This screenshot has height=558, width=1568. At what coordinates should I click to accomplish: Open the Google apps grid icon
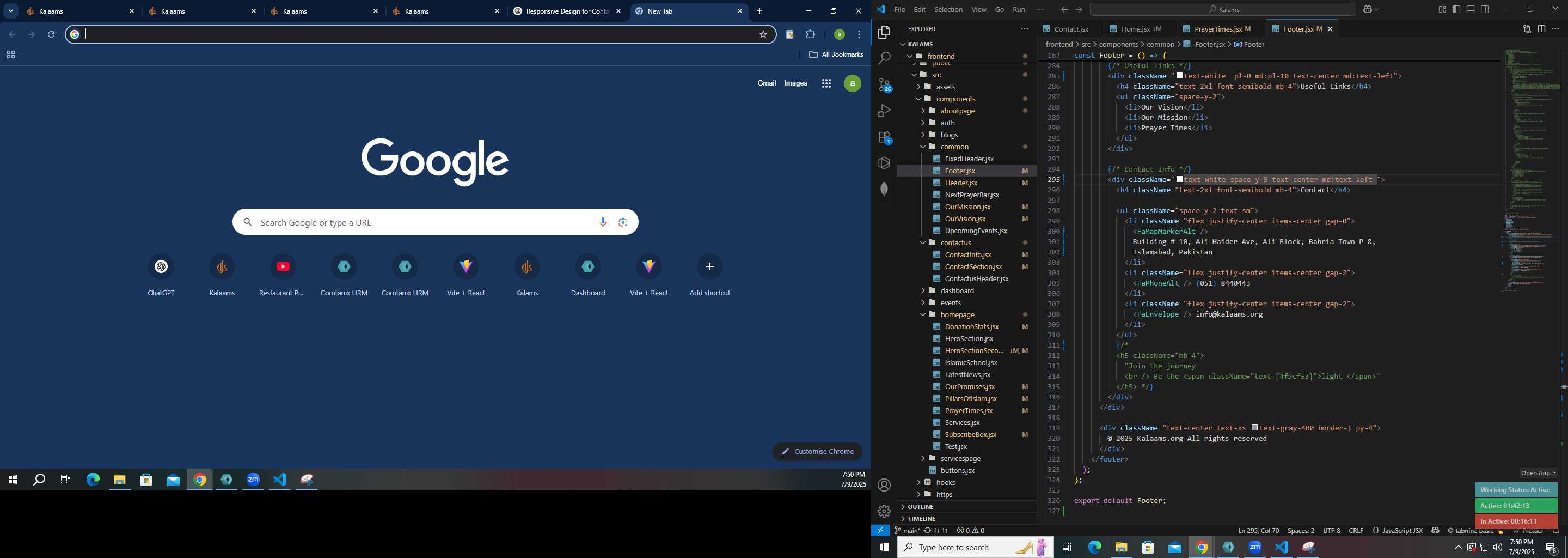(826, 84)
